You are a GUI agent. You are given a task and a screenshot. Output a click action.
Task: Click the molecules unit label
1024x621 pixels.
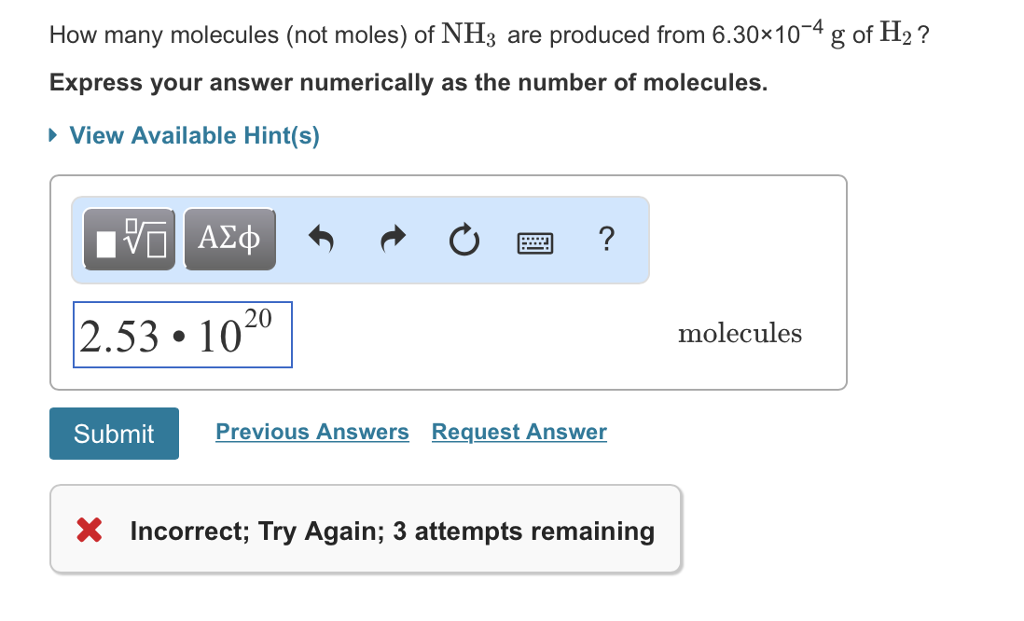point(740,333)
